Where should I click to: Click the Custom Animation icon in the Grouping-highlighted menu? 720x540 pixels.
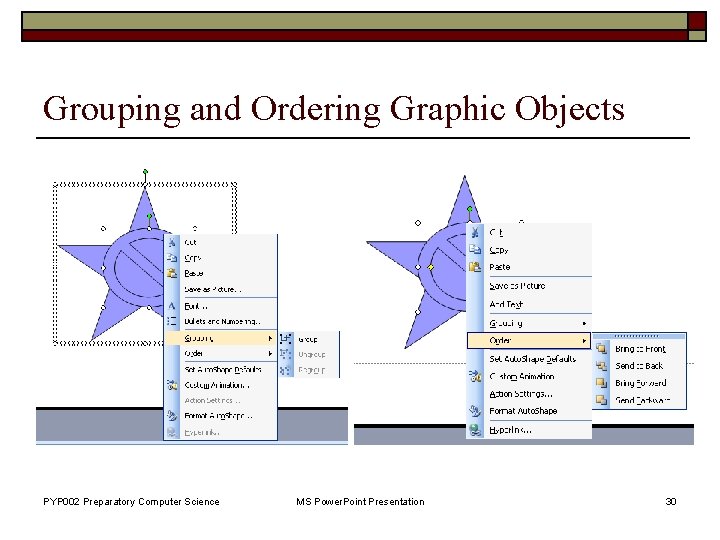pos(172,385)
